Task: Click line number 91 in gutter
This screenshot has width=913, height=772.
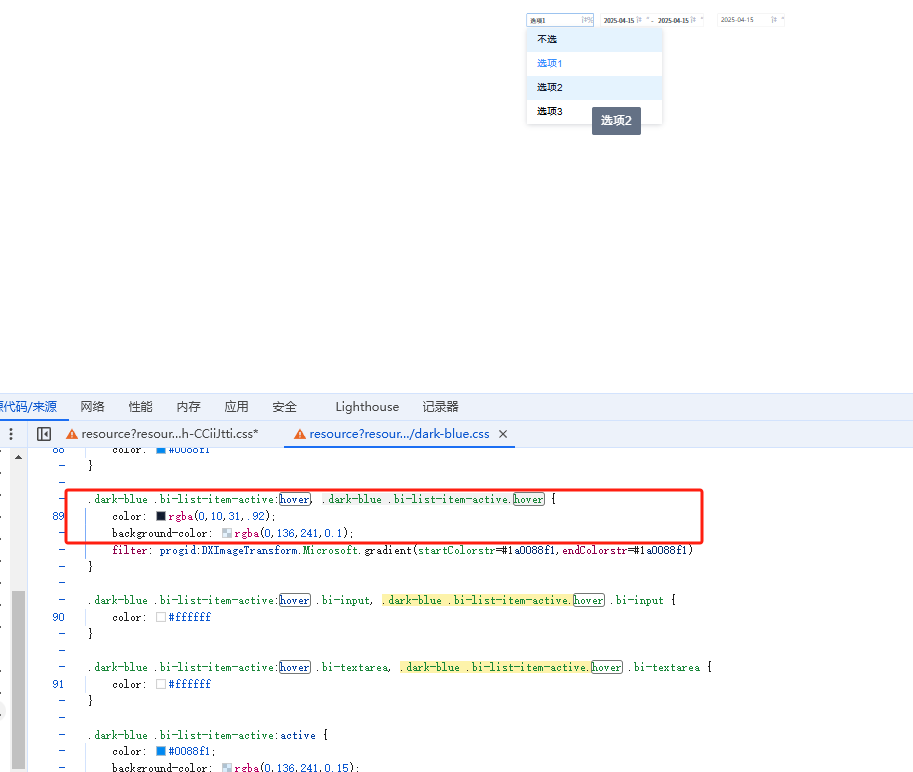Action: [58, 684]
